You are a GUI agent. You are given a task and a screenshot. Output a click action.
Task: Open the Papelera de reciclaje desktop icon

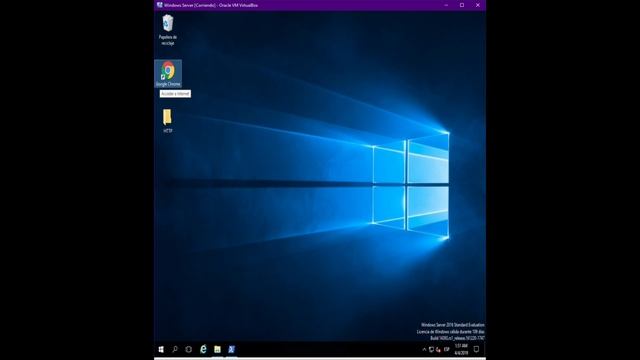168,30
